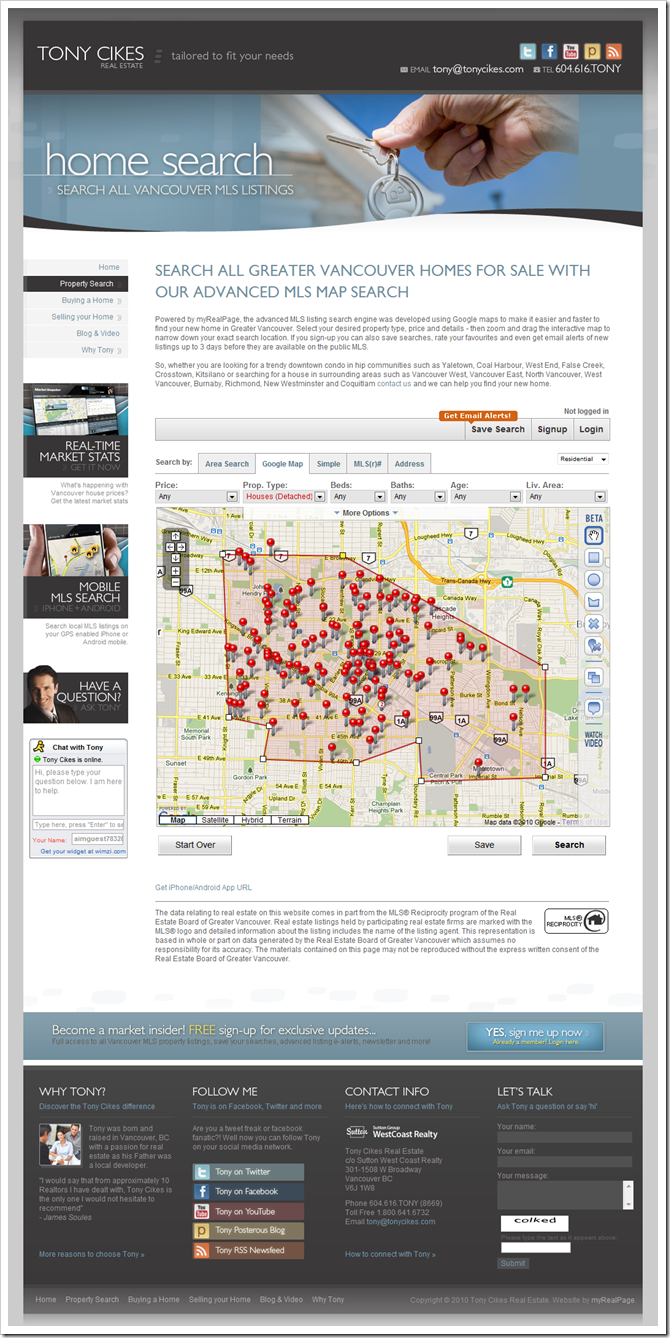
Task: Open Tony's Twitter profile icon in header
Action: pos(528,52)
